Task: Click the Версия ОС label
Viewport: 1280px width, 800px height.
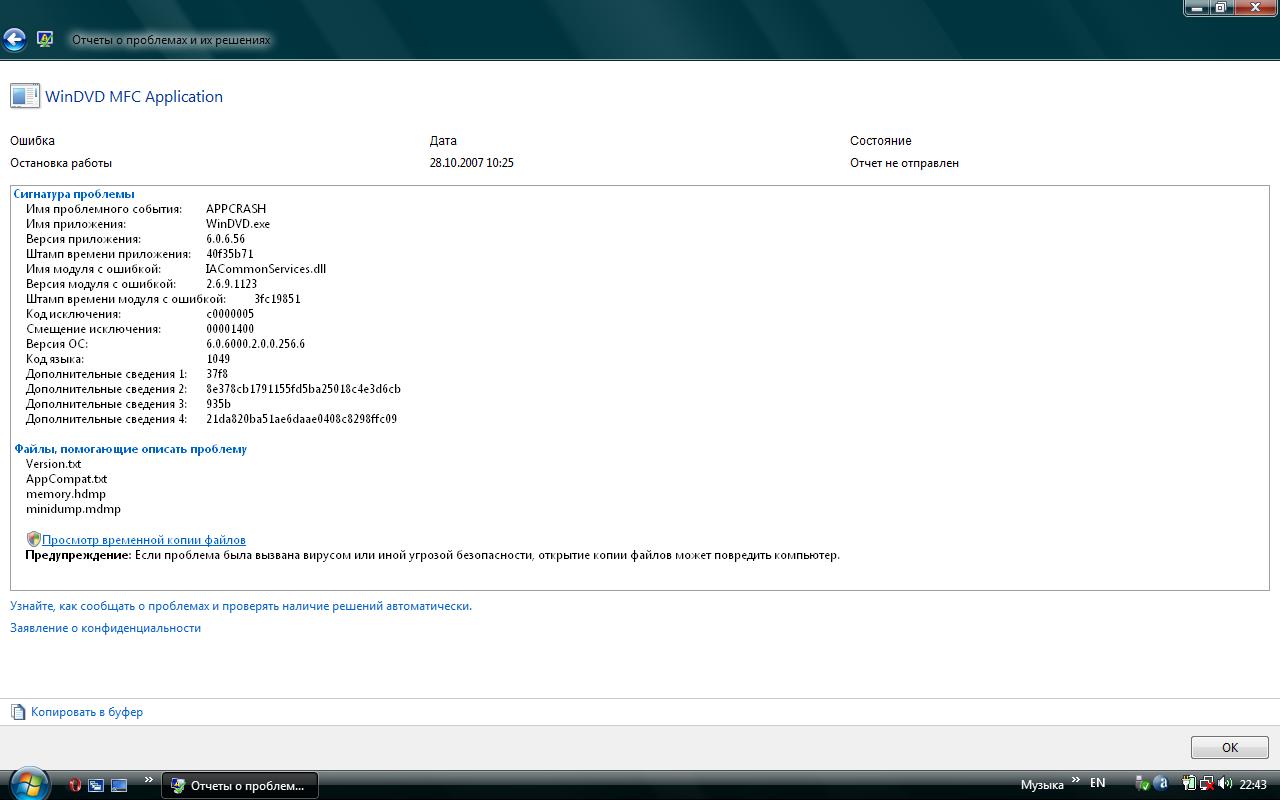Action: coord(57,344)
